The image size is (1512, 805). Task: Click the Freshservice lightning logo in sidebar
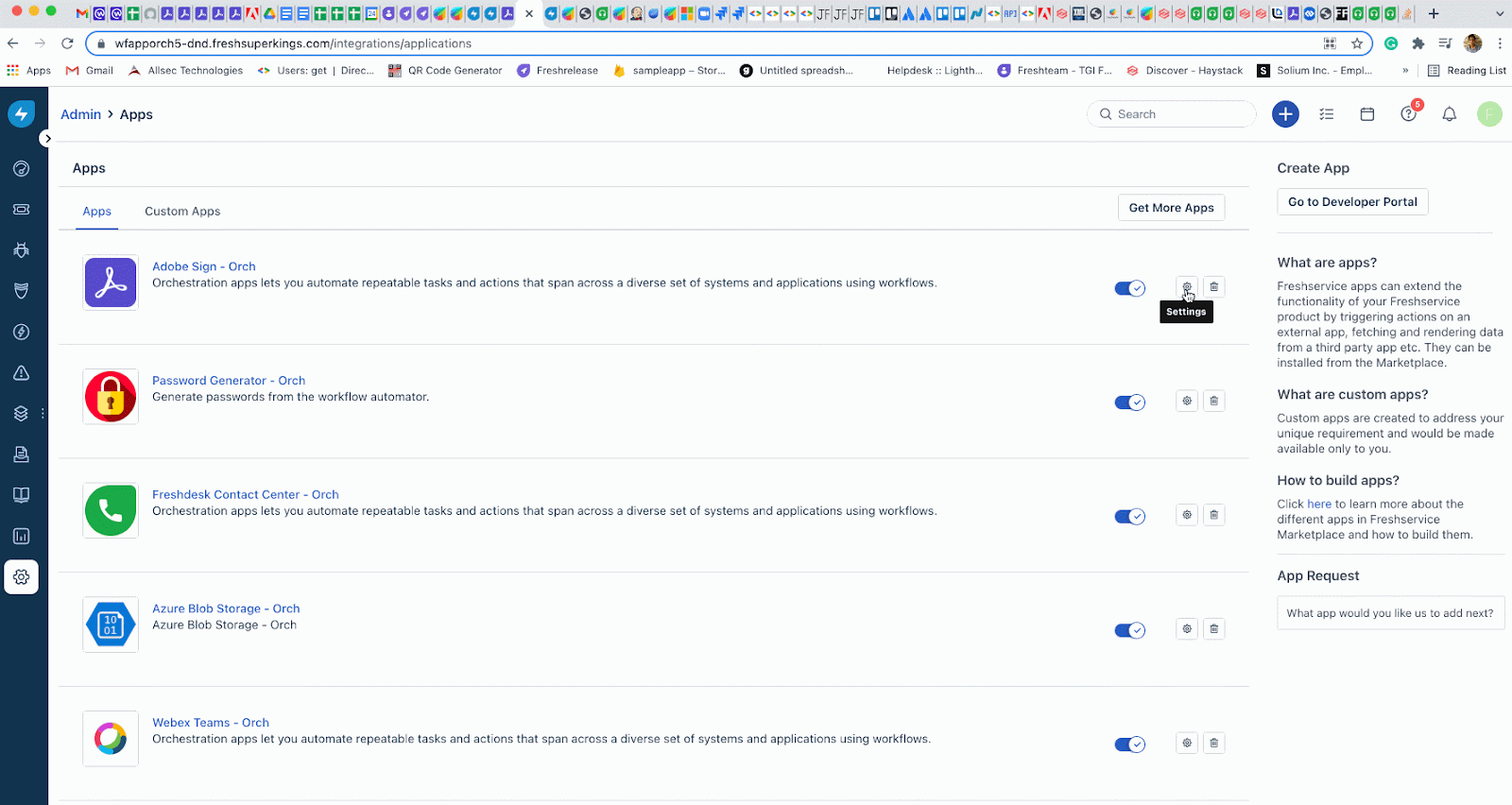[22, 114]
